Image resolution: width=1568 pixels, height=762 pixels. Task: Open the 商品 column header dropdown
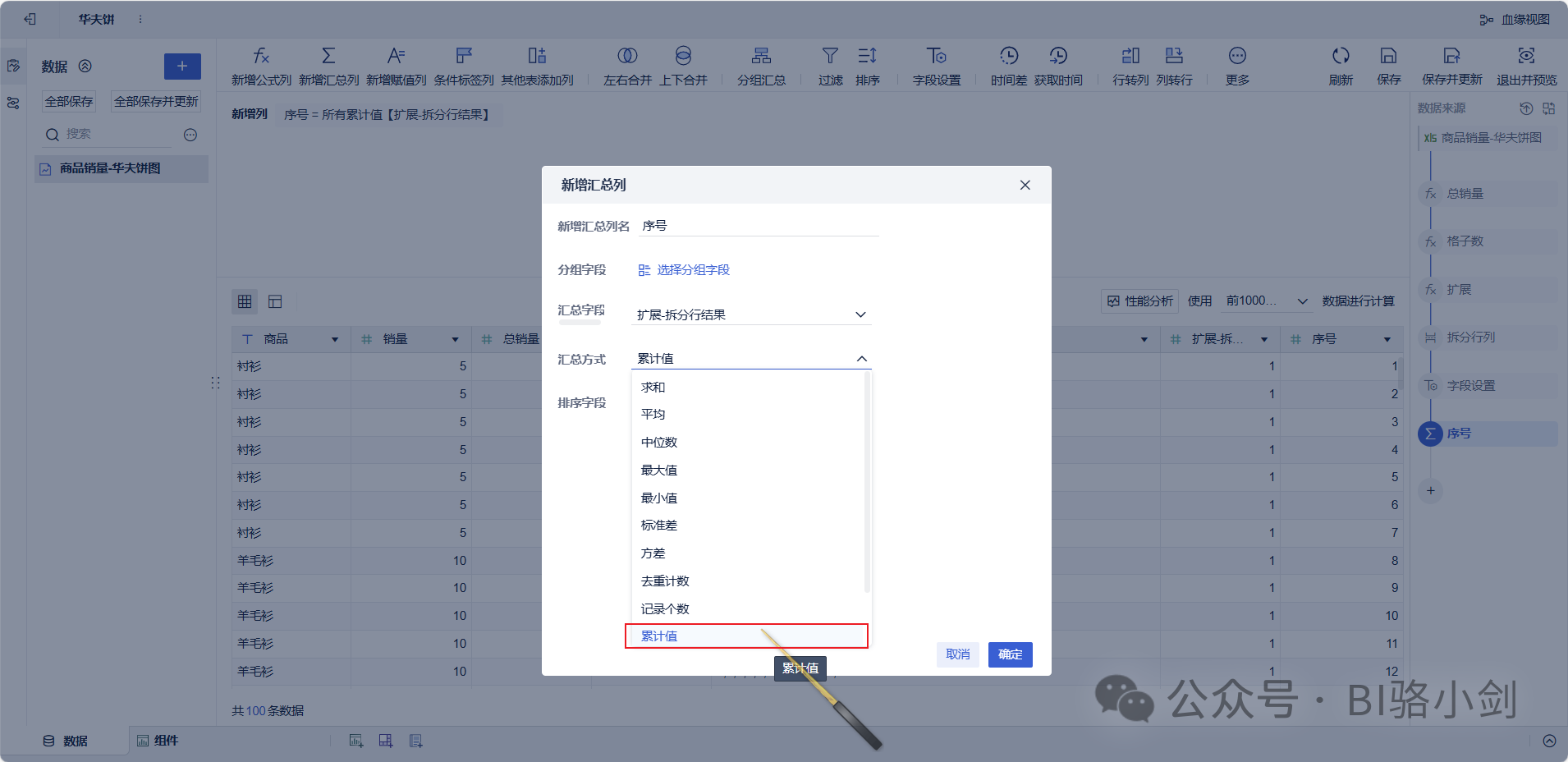tap(335, 339)
